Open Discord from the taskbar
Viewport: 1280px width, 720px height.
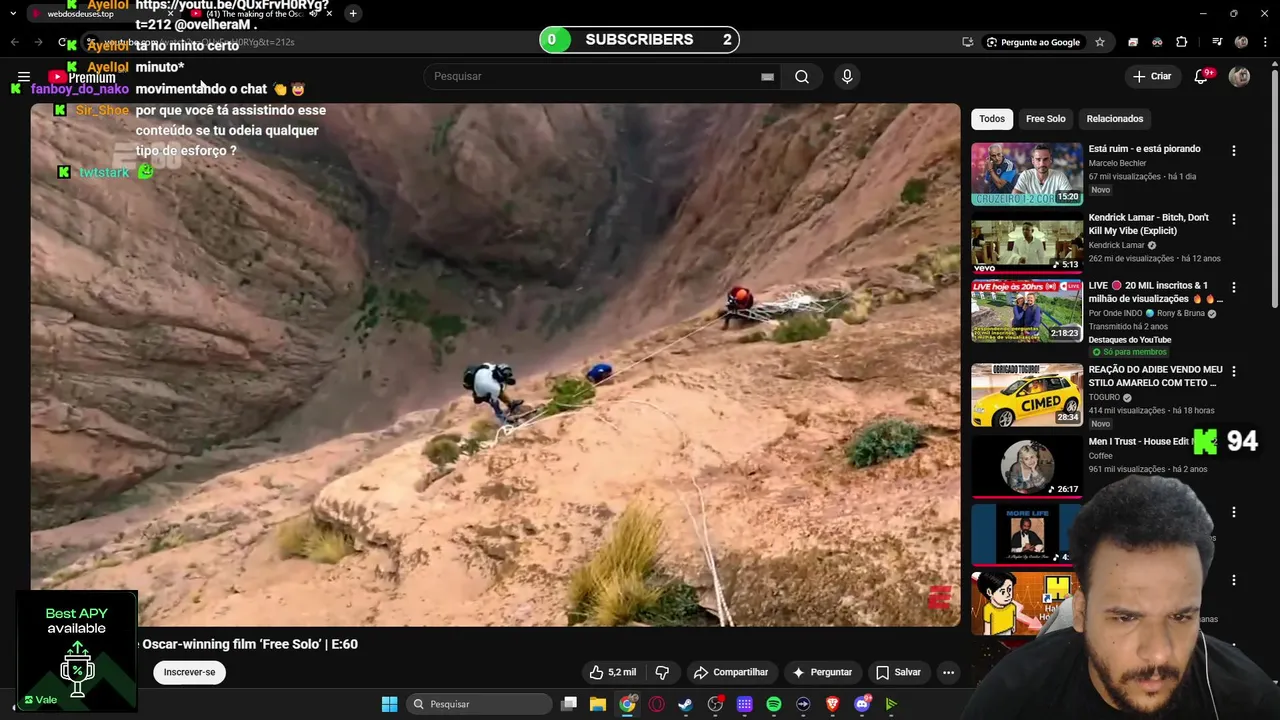point(862,704)
